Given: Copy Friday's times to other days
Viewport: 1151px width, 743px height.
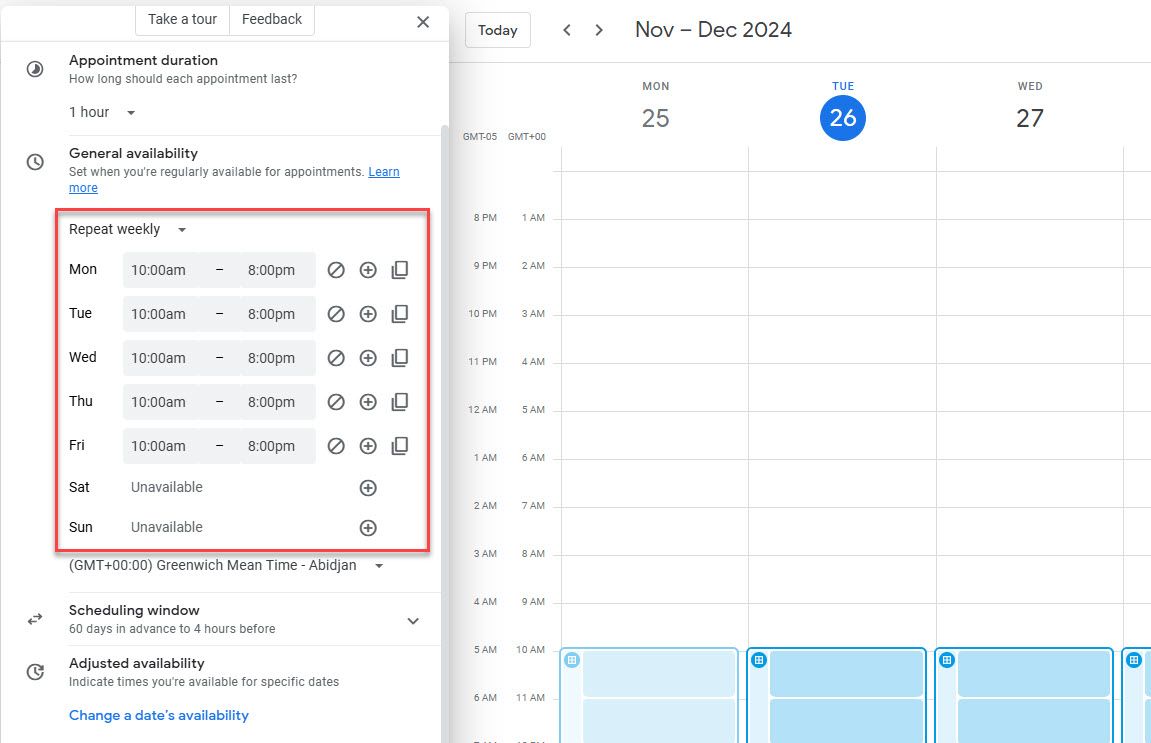Looking at the screenshot, I should click(x=400, y=445).
